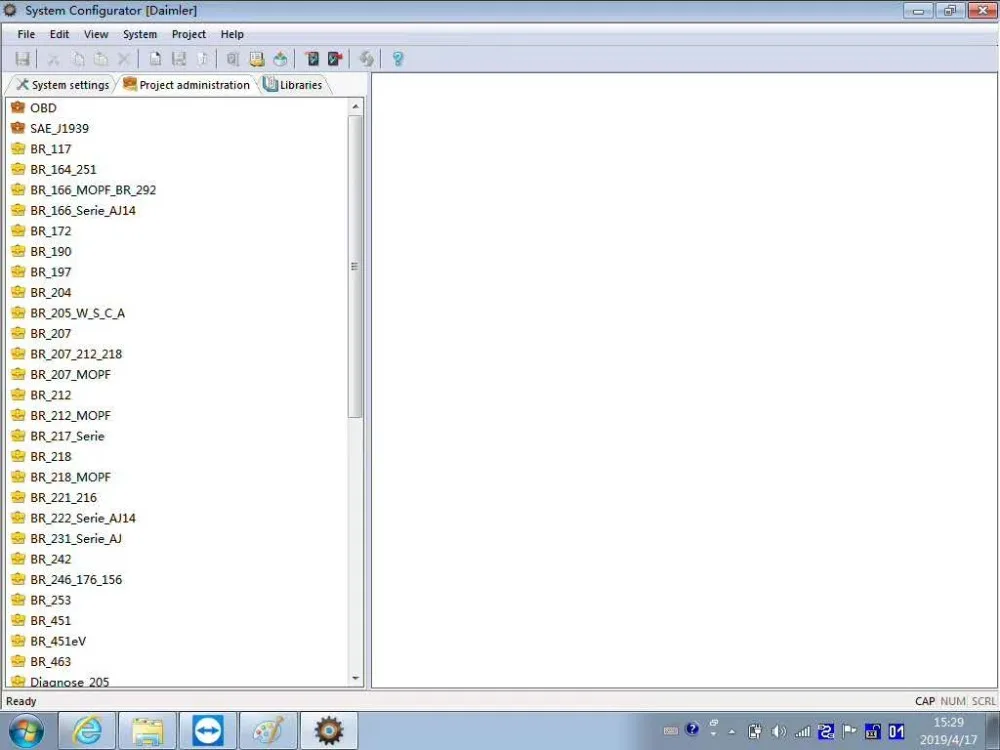
Task: Click the dark device icon with red arrow
Action: coord(335,59)
